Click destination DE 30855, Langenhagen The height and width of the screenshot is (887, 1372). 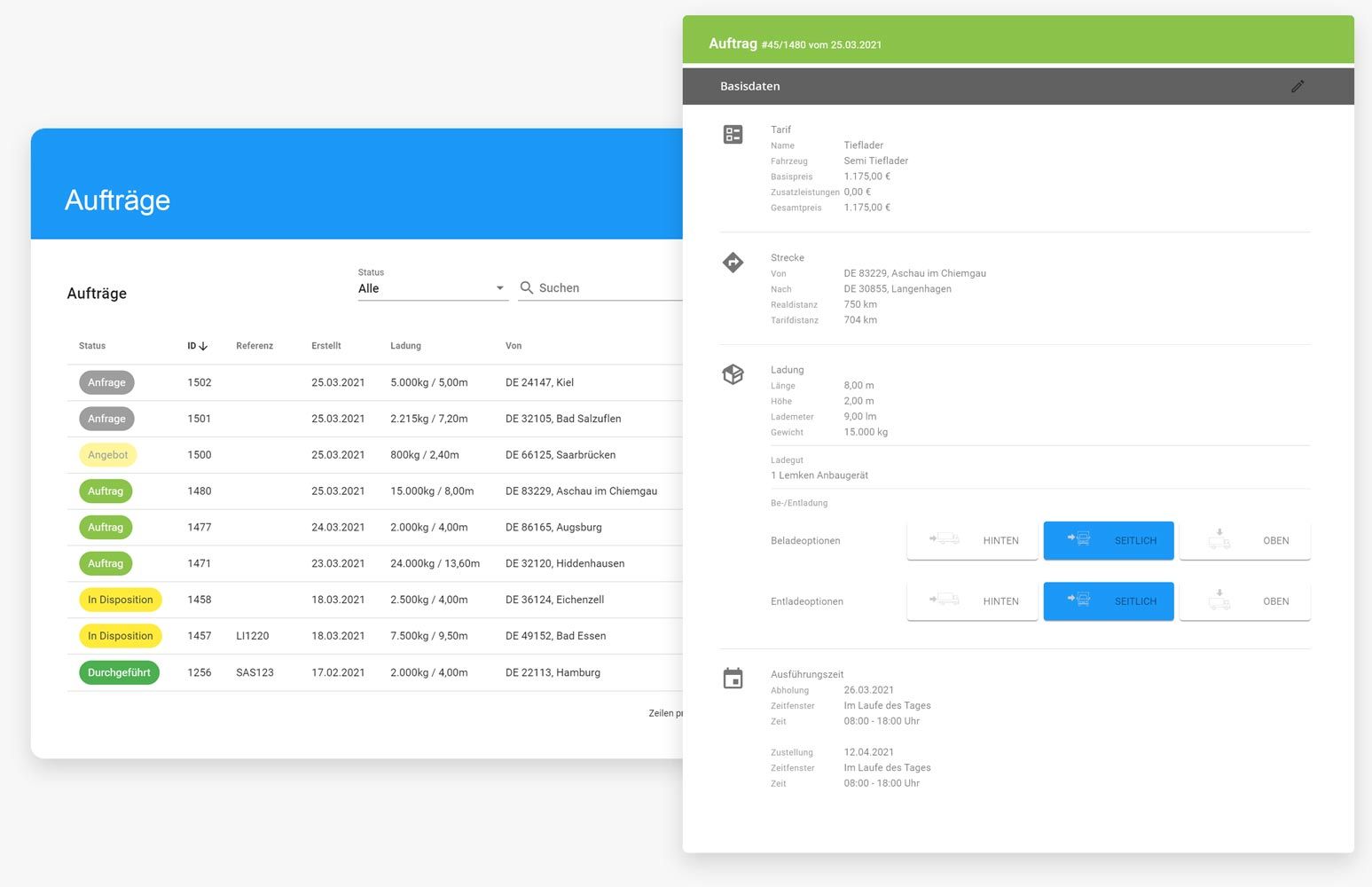[x=898, y=289]
